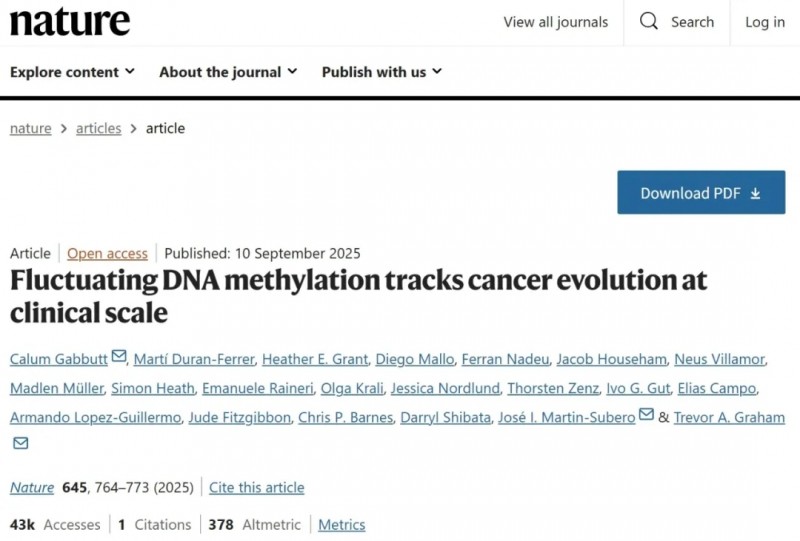Click the Log in menu item
Viewport: 800px width, 541px height.
765,22
